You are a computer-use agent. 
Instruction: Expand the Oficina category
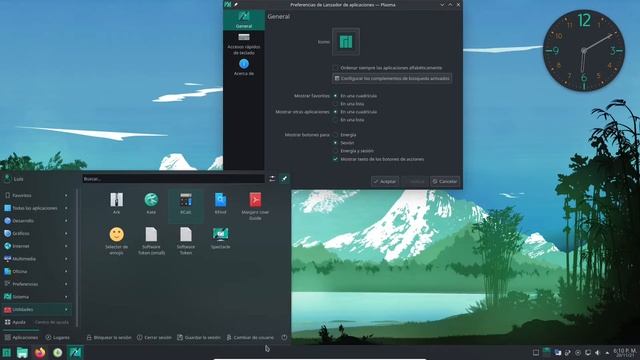[x=36, y=271]
